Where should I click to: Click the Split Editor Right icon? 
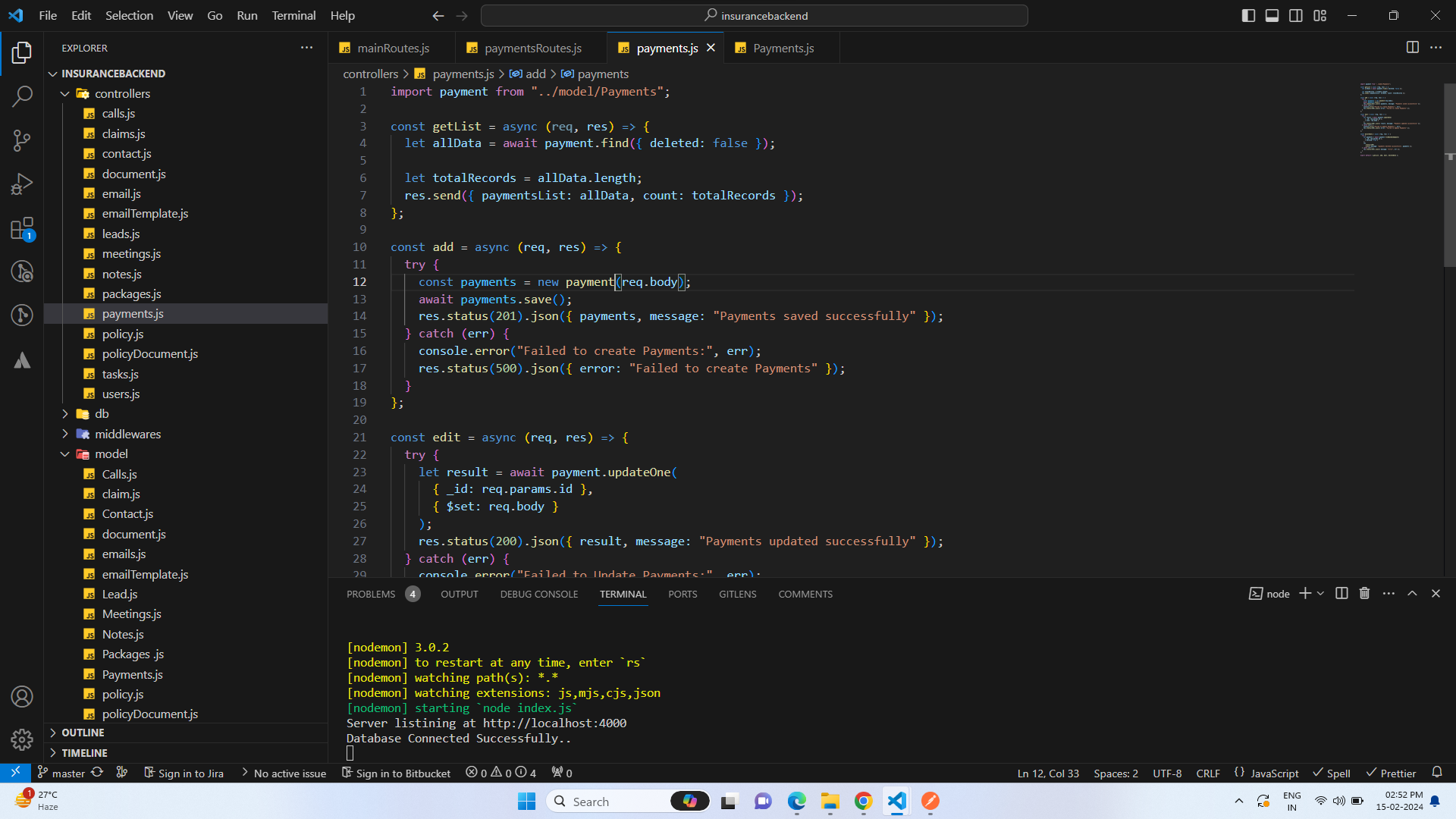pyautogui.click(x=1412, y=48)
